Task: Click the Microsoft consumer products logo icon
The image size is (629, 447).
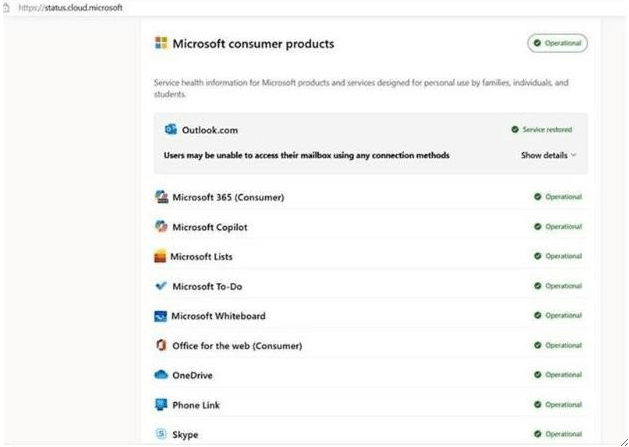Action: (x=161, y=43)
